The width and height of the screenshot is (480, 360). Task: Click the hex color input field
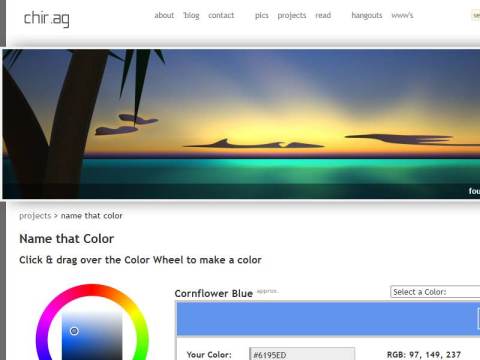[x=302, y=354]
